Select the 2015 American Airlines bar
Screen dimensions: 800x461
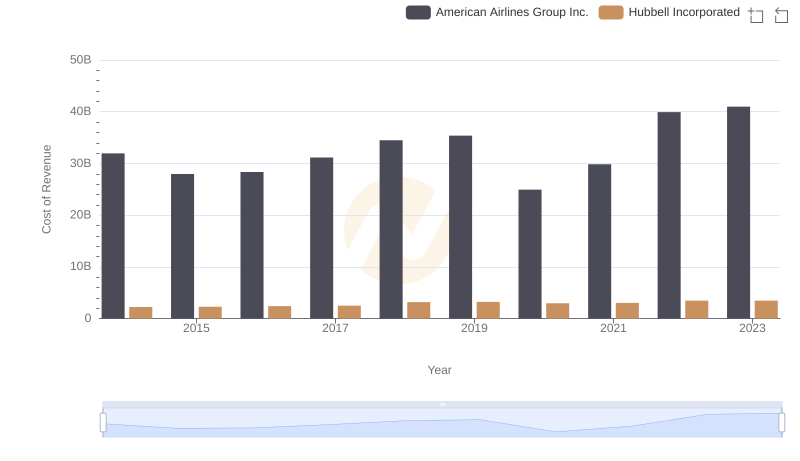[x=183, y=246]
